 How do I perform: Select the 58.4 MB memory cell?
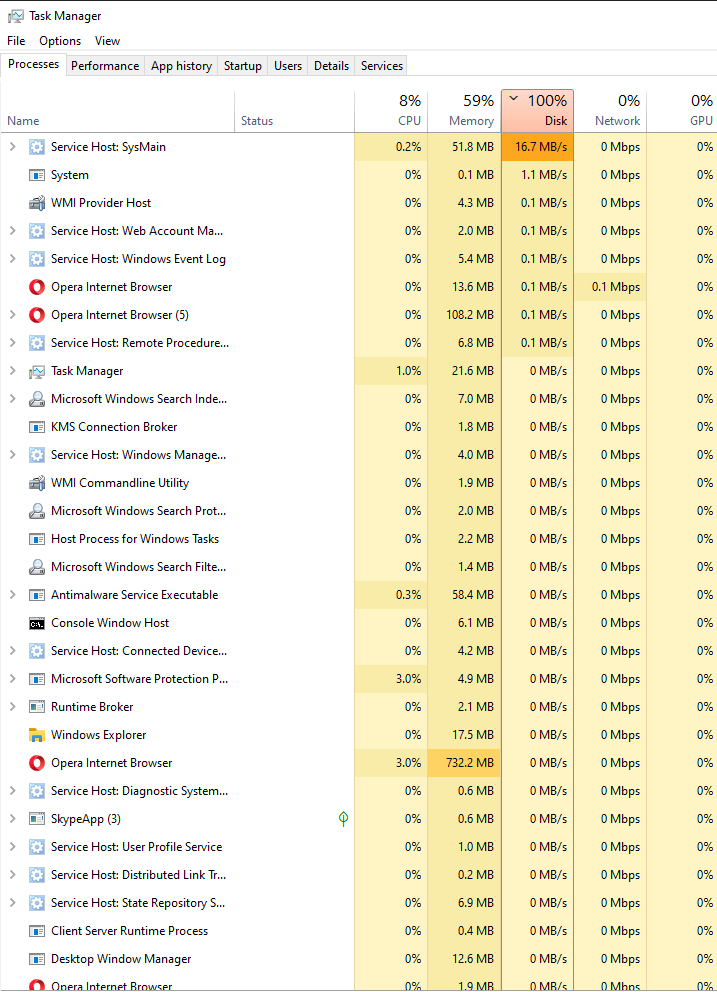pyautogui.click(x=464, y=595)
